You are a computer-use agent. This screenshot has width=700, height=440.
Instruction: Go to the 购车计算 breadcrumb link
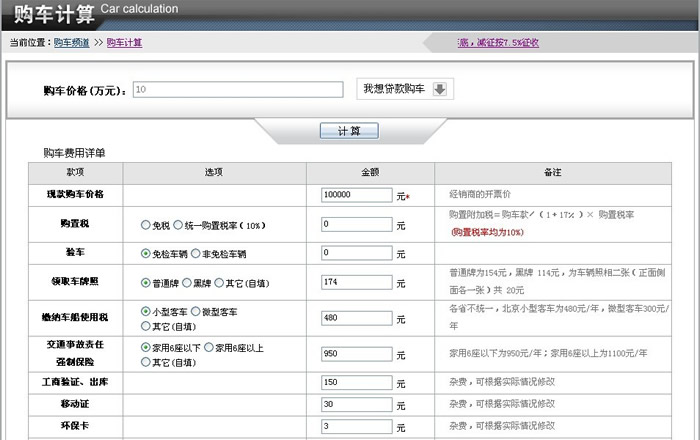click(124, 42)
